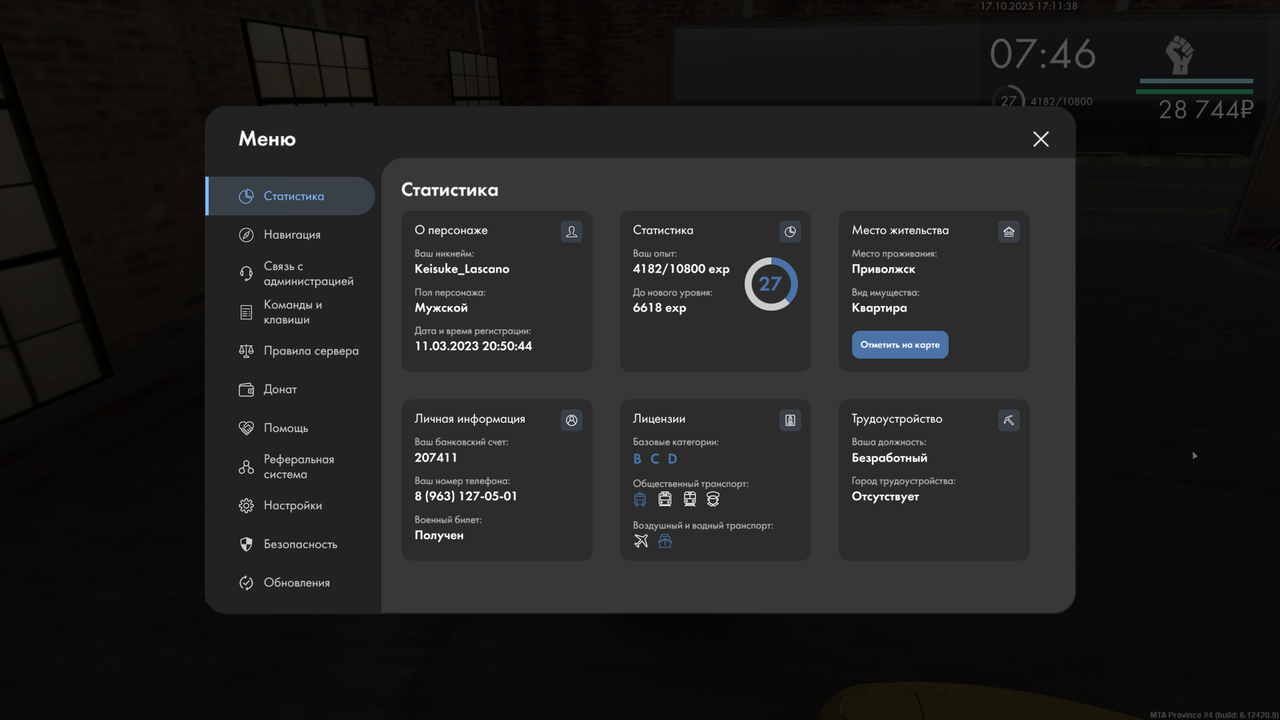Click the ship license icon
Image resolution: width=1280 pixels, height=720 pixels.
[x=665, y=541]
